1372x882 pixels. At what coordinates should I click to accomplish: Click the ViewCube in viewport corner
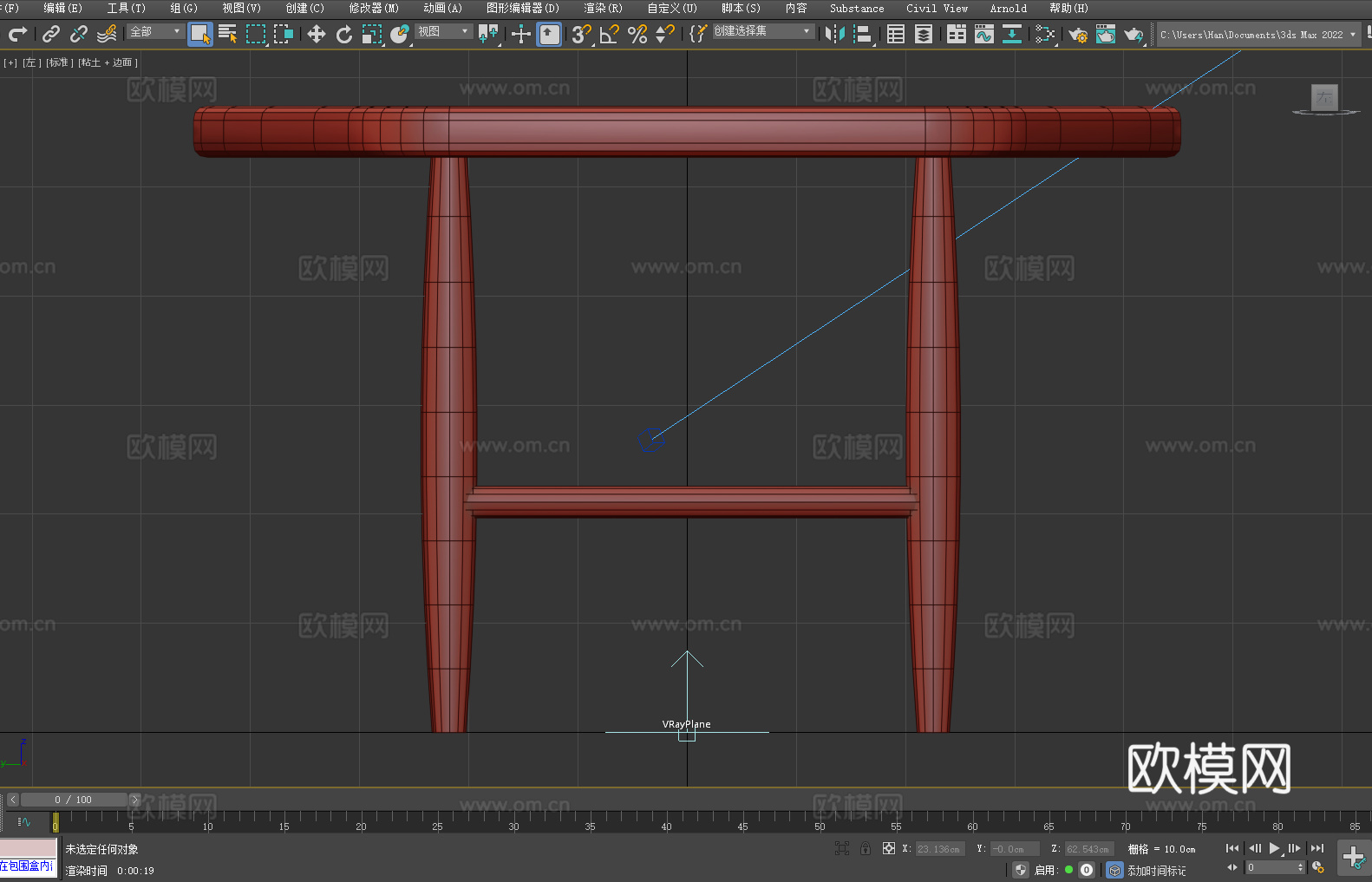[1324, 98]
